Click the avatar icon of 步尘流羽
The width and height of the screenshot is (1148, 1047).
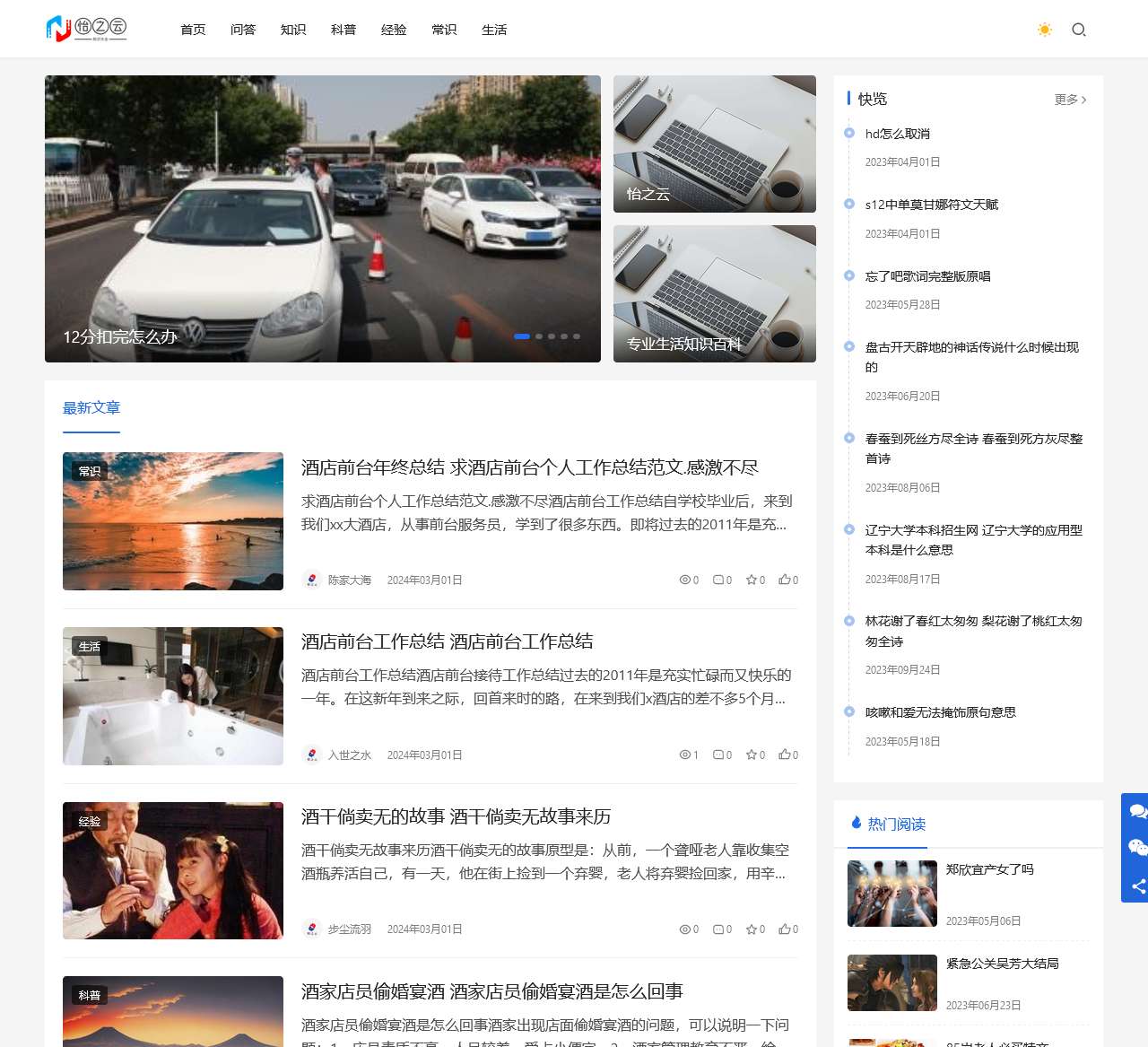311,929
